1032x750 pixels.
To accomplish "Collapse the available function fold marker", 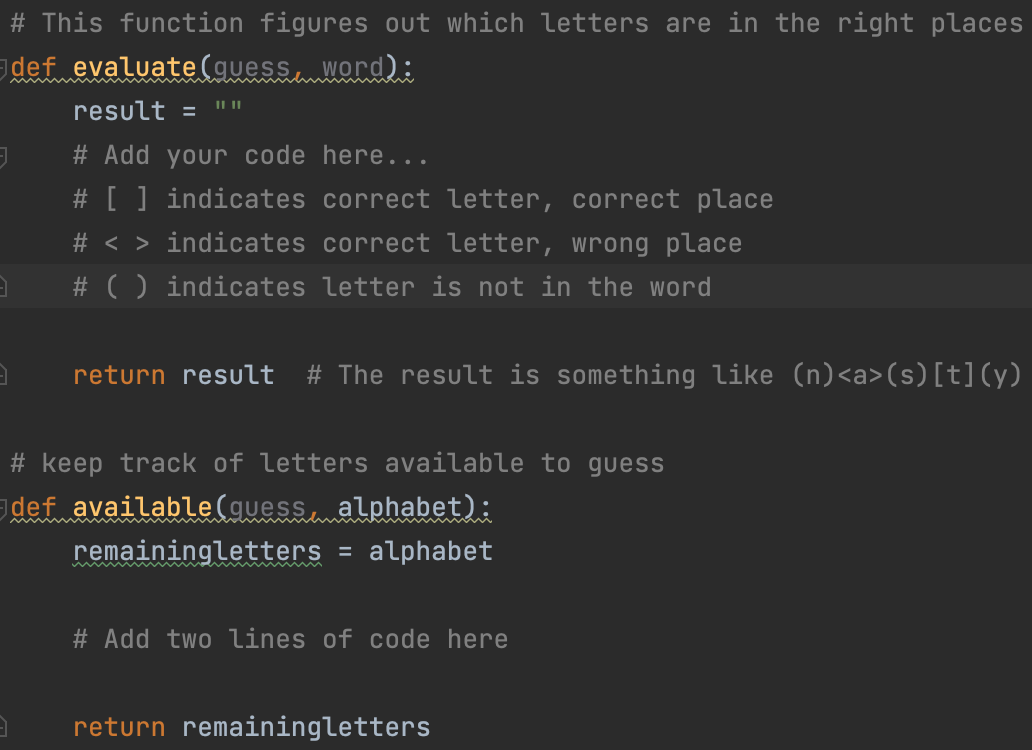I will click(3, 508).
